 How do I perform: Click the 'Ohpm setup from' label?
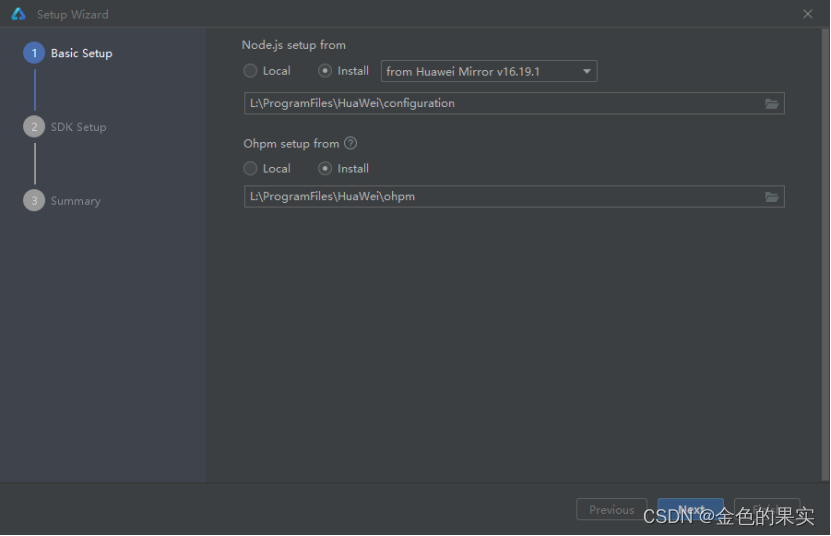(x=291, y=144)
